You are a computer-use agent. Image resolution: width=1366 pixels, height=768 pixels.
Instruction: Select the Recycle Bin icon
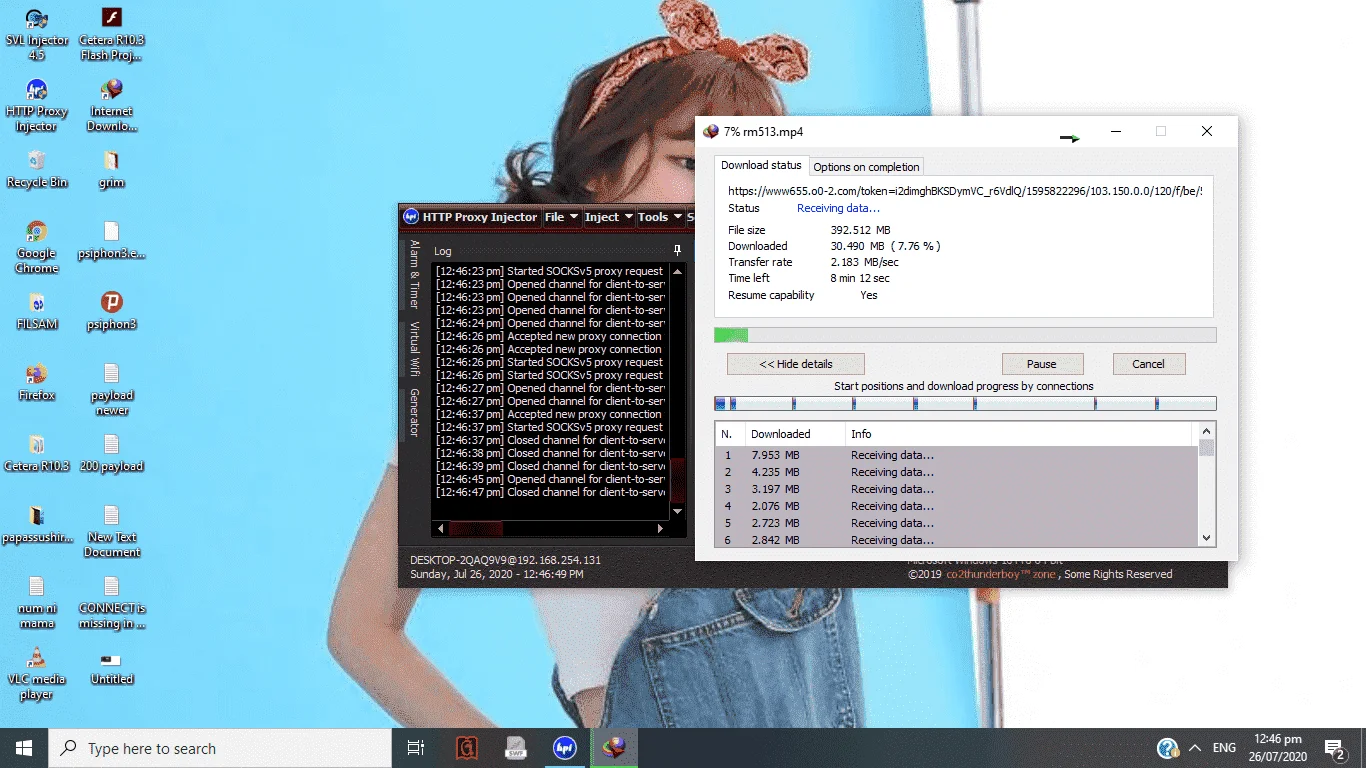coord(37,169)
